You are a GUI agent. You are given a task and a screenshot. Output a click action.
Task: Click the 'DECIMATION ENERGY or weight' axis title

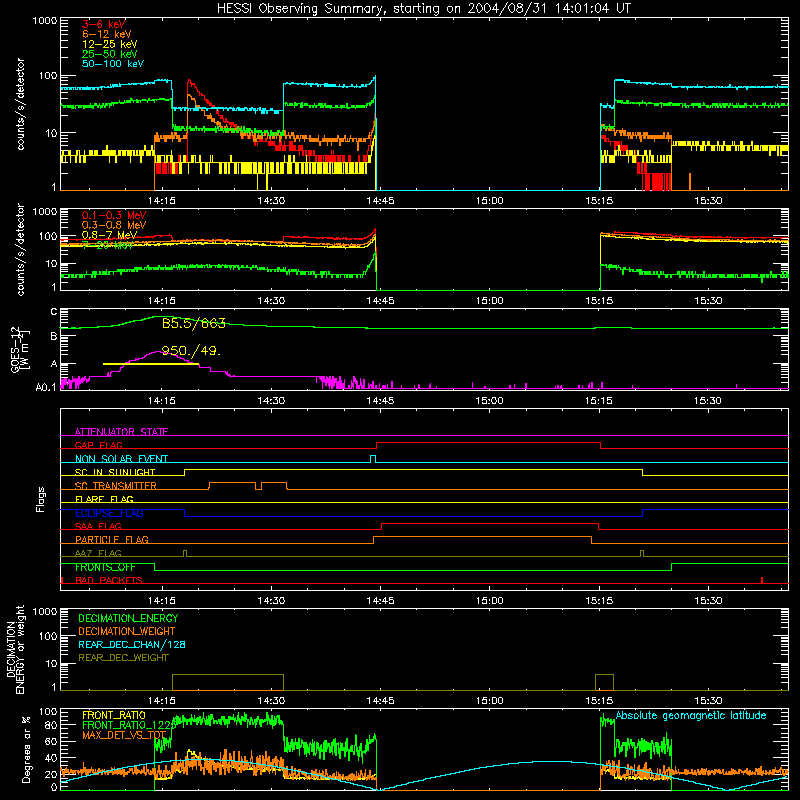coord(15,649)
